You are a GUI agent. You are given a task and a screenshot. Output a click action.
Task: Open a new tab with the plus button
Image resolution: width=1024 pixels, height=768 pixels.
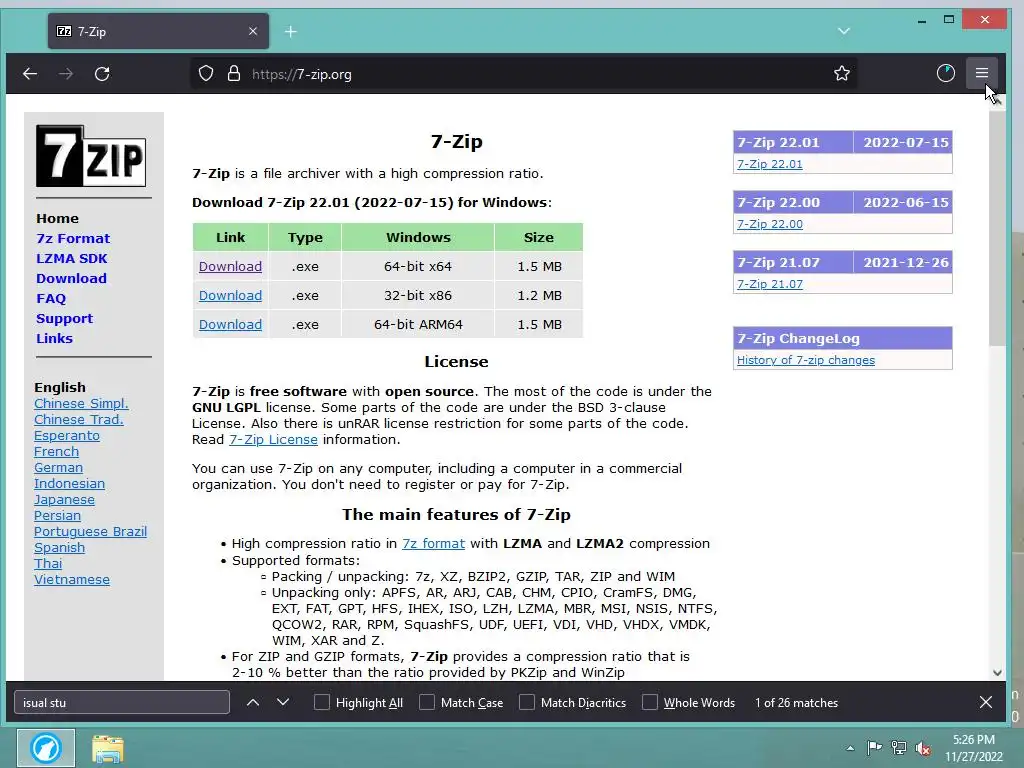291,31
